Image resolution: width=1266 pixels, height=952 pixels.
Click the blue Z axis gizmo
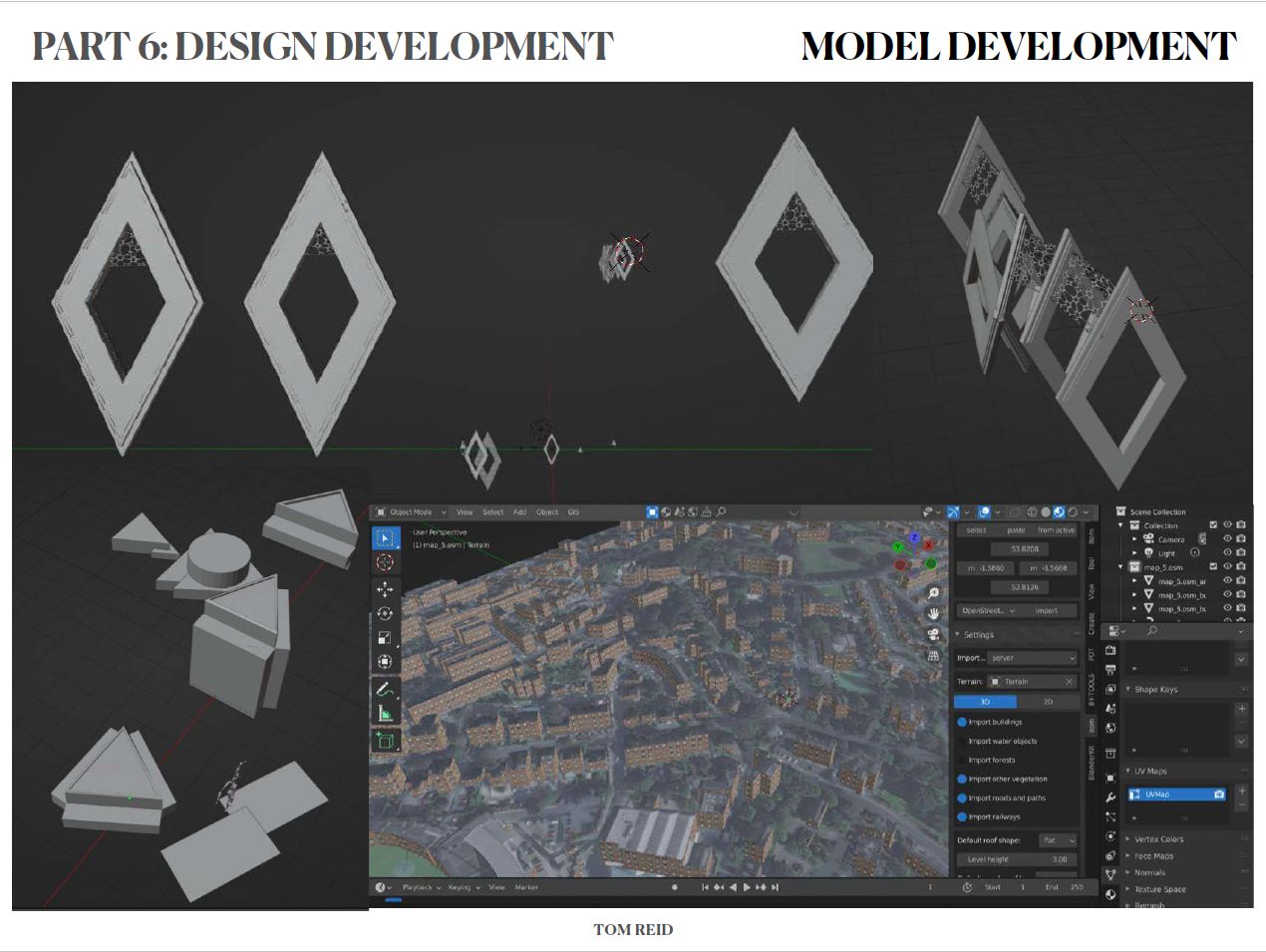tap(913, 538)
